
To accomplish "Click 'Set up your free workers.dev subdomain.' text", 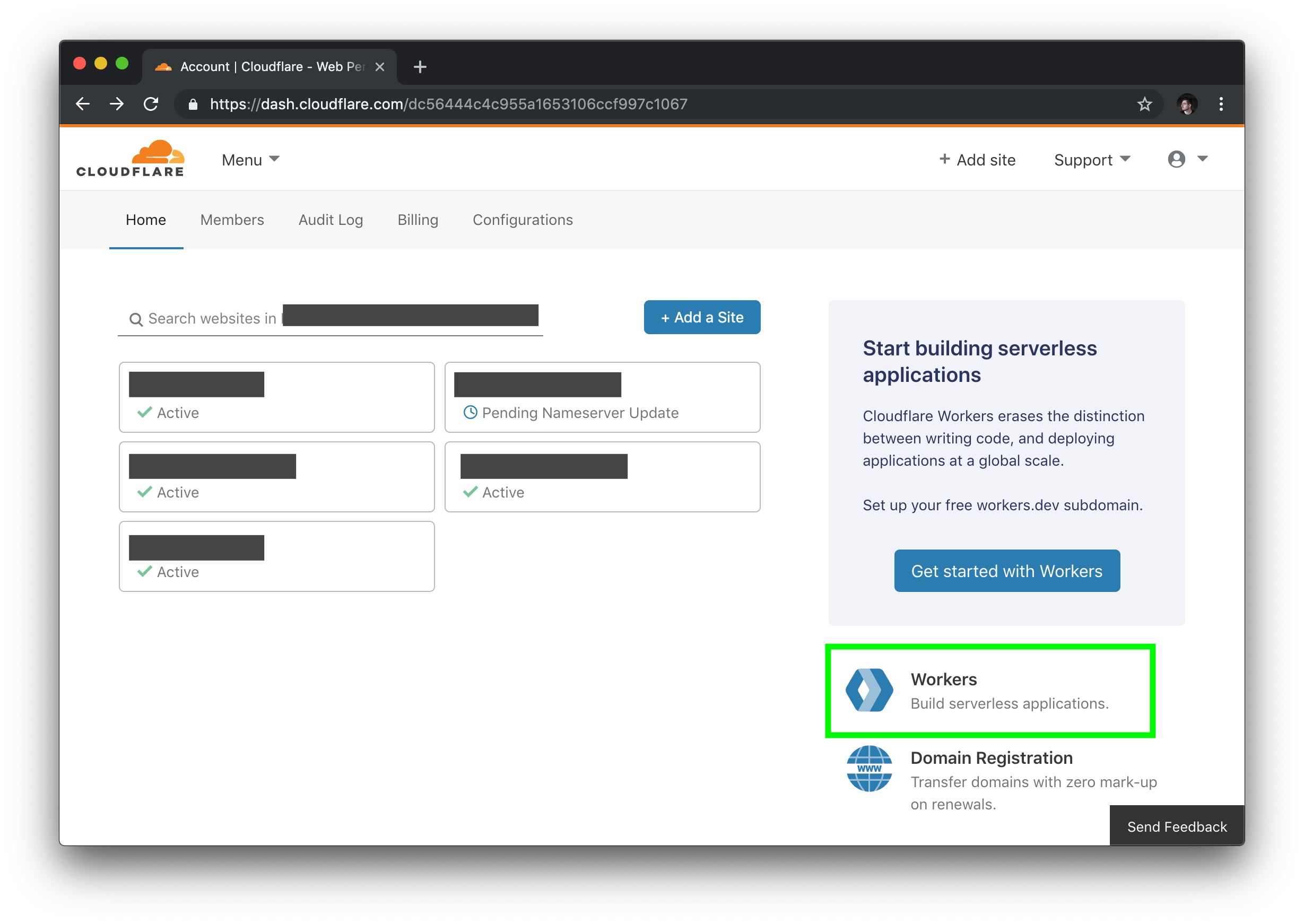I will click(1003, 505).
